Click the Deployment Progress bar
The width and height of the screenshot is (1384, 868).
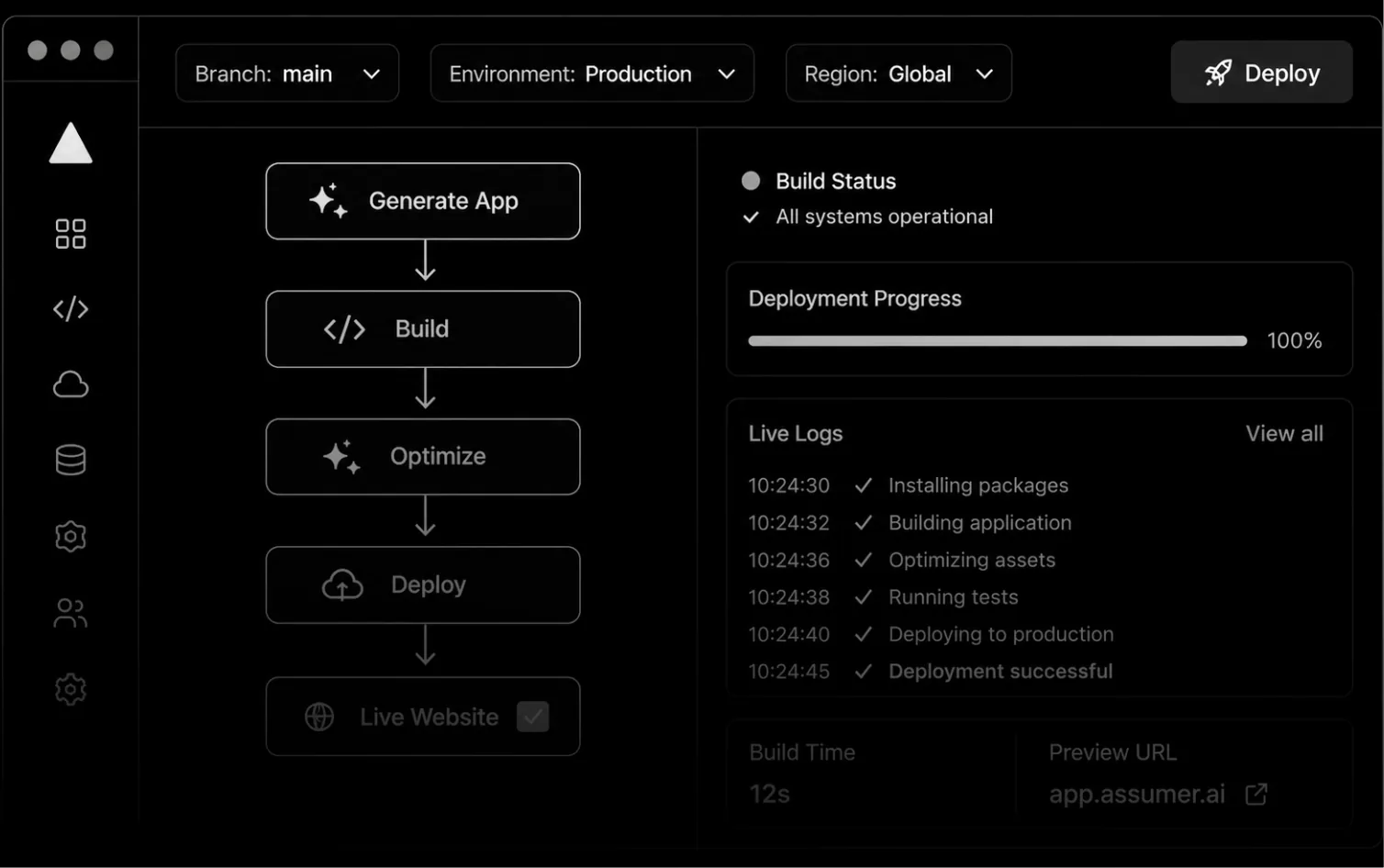[x=998, y=340]
